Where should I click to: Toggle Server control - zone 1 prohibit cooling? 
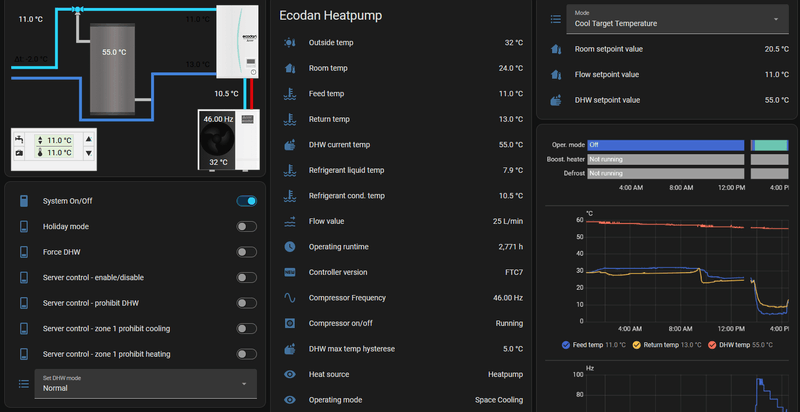(246, 329)
